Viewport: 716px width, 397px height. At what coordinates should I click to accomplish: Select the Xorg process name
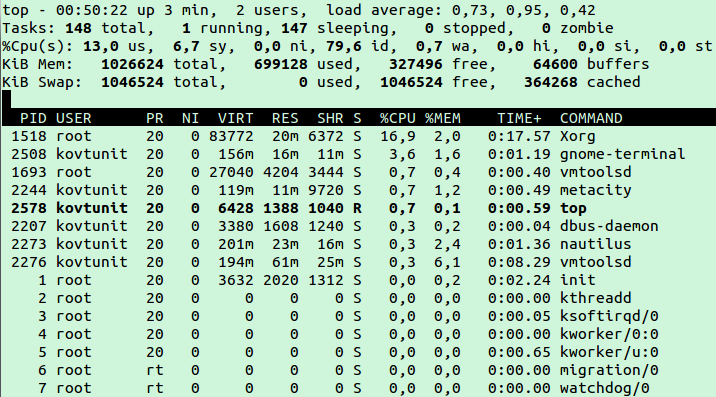[x=578, y=136]
